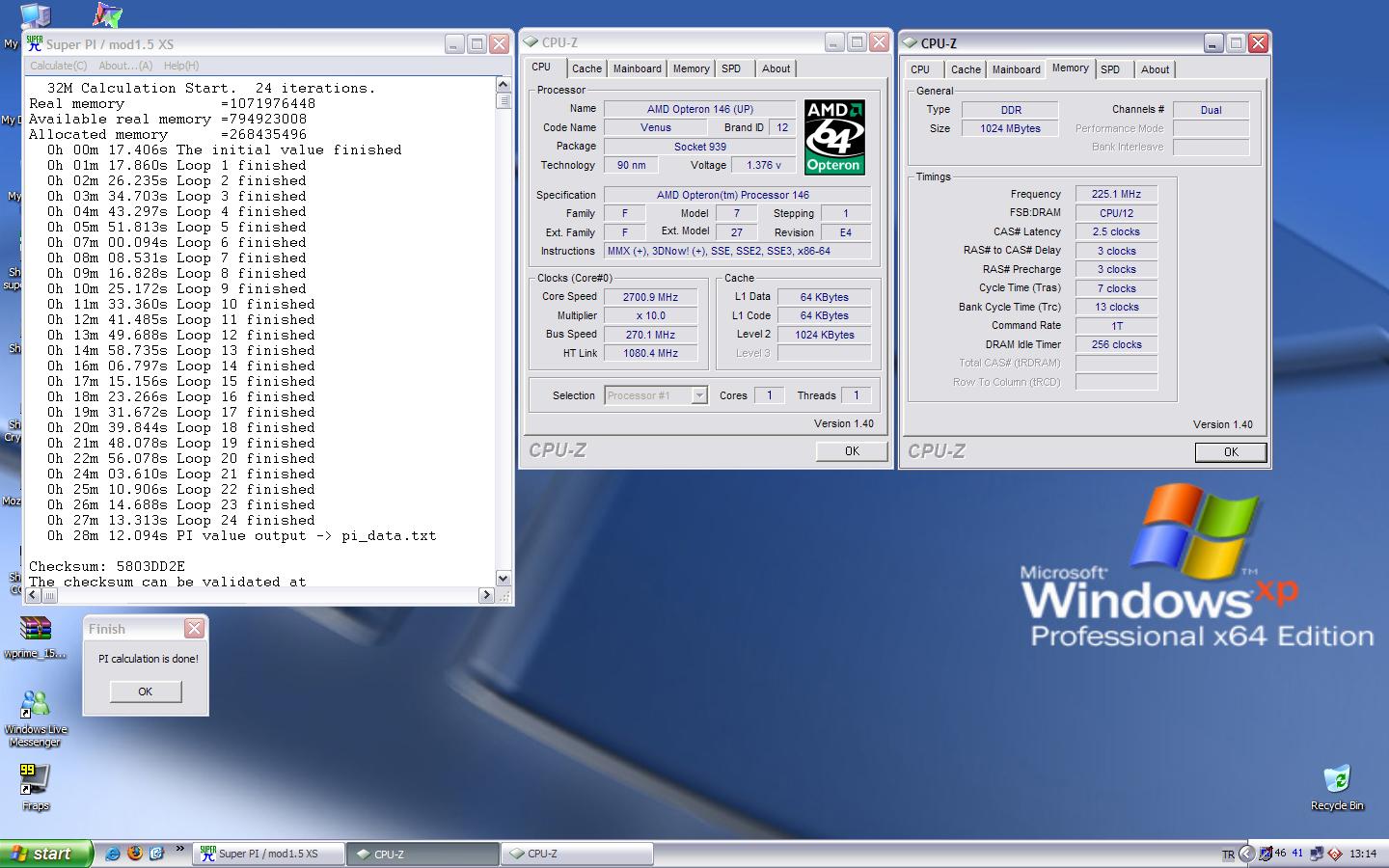Click the network connection tray icon
The width and height of the screenshot is (1389, 868).
[x=1317, y=854]
